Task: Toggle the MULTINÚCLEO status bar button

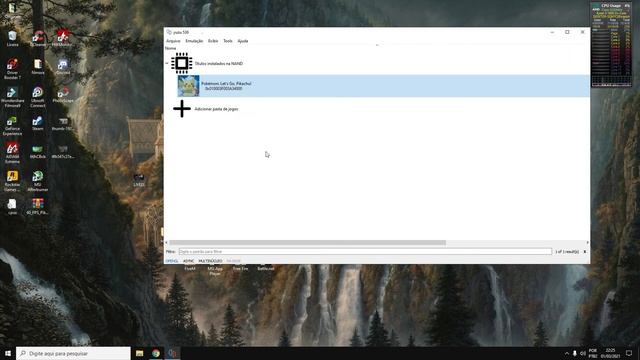Action: point(211,261)
